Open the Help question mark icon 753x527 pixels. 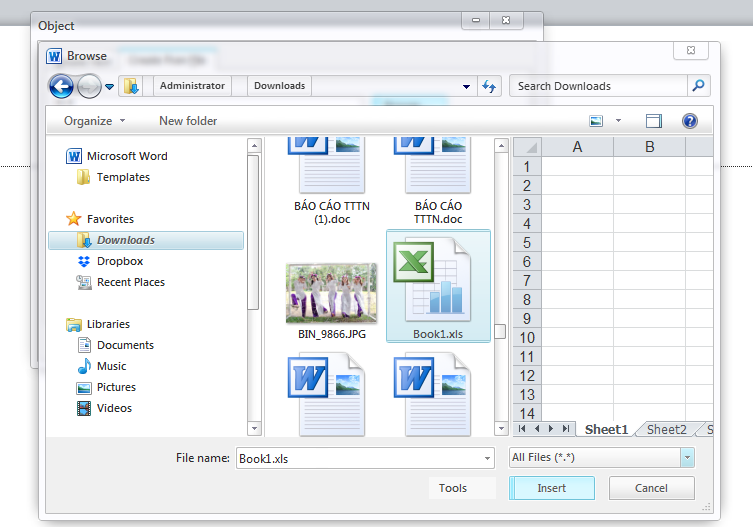pyautogui.click(x=690, y=121)
